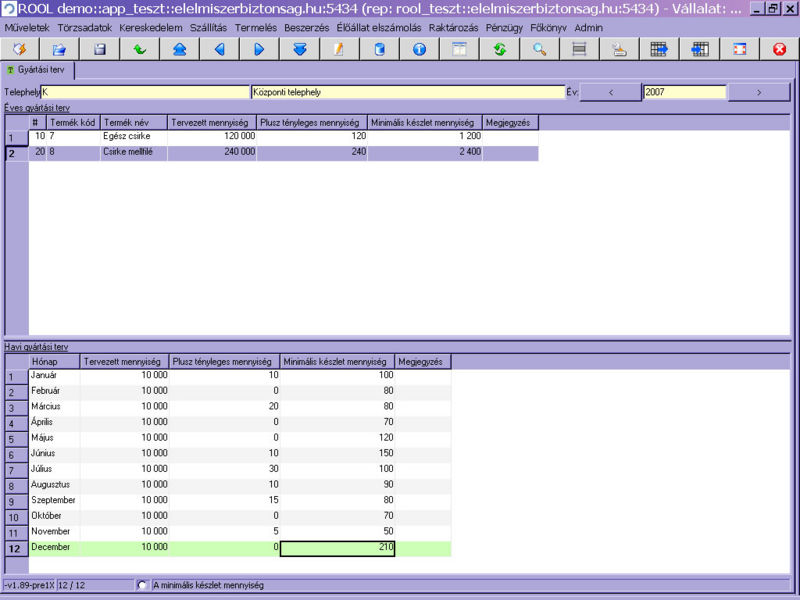Image resolution: width=800 pixels, height=600 pixels.
Task: Click the Tervezett mennyiség header in yearly table
Action: (211, 122)
